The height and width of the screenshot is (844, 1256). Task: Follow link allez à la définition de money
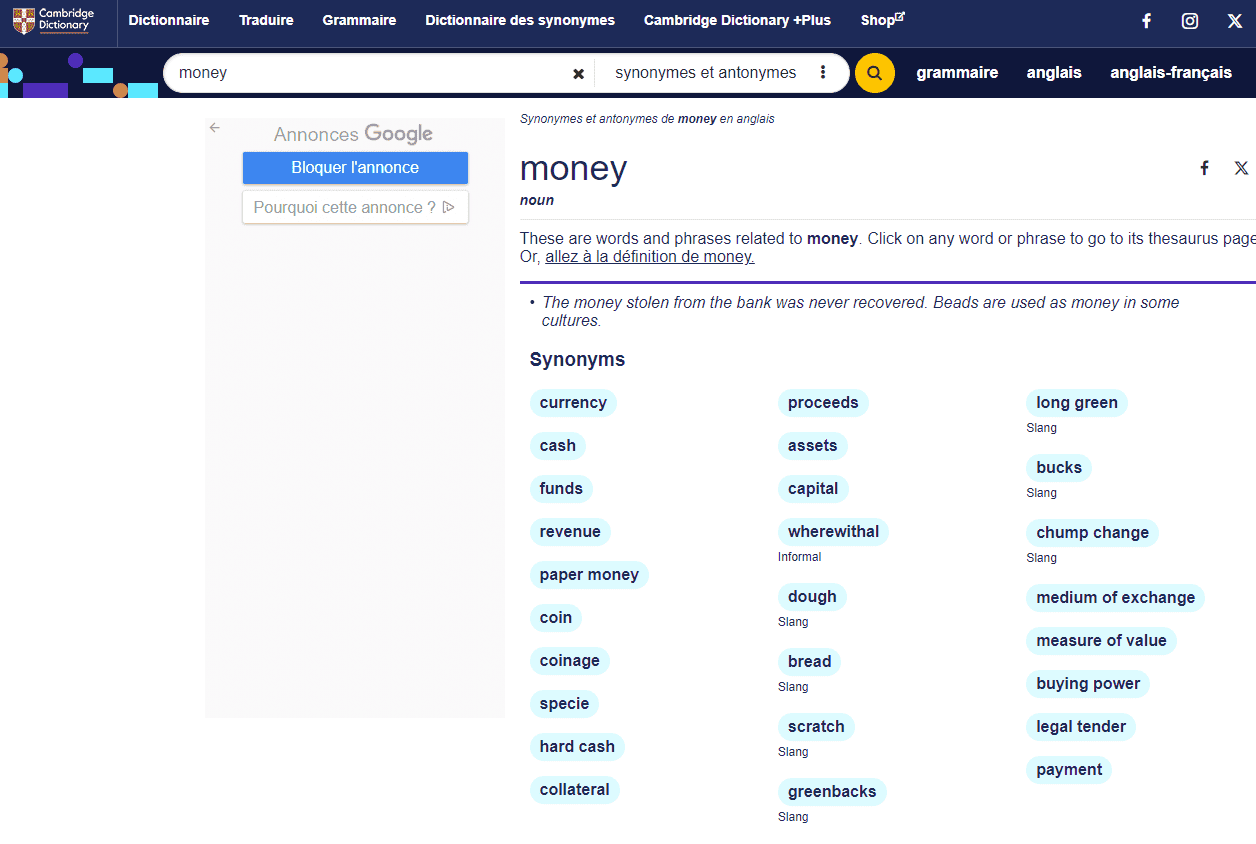tap(649, 257)
